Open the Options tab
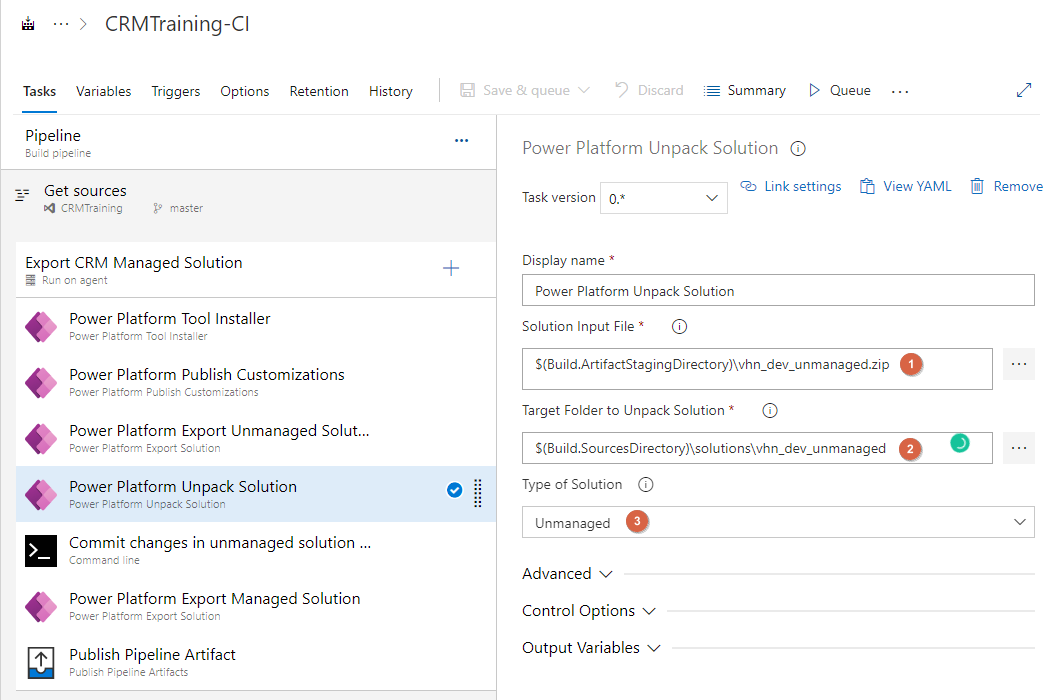The height and width of the screenshot is (700, 1059). (x=244, y=91)
